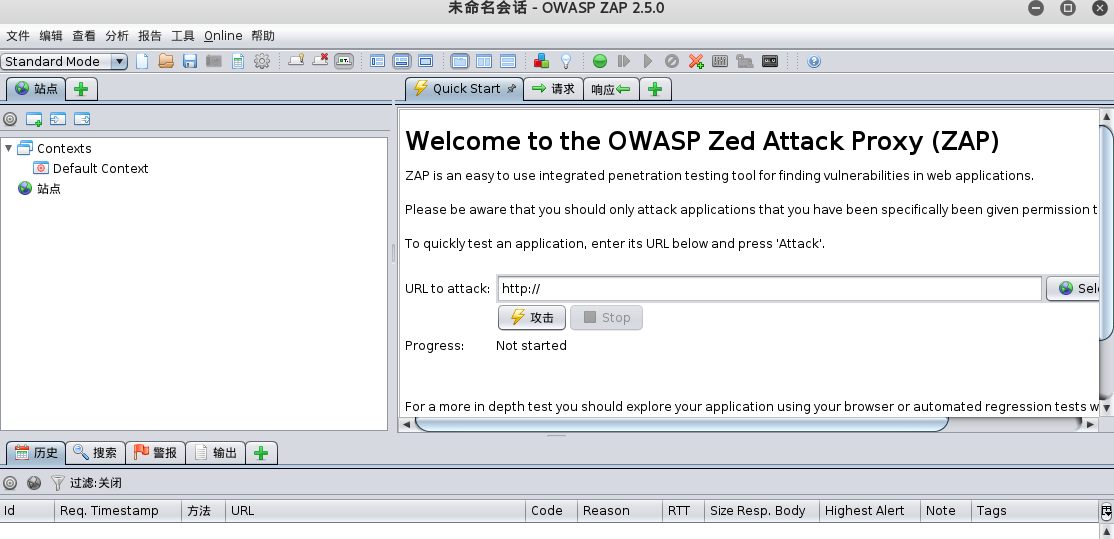The height and width of the screenshot is (539, 1114).
Task: Open the 帮助 menu
Action: [263, 36]
